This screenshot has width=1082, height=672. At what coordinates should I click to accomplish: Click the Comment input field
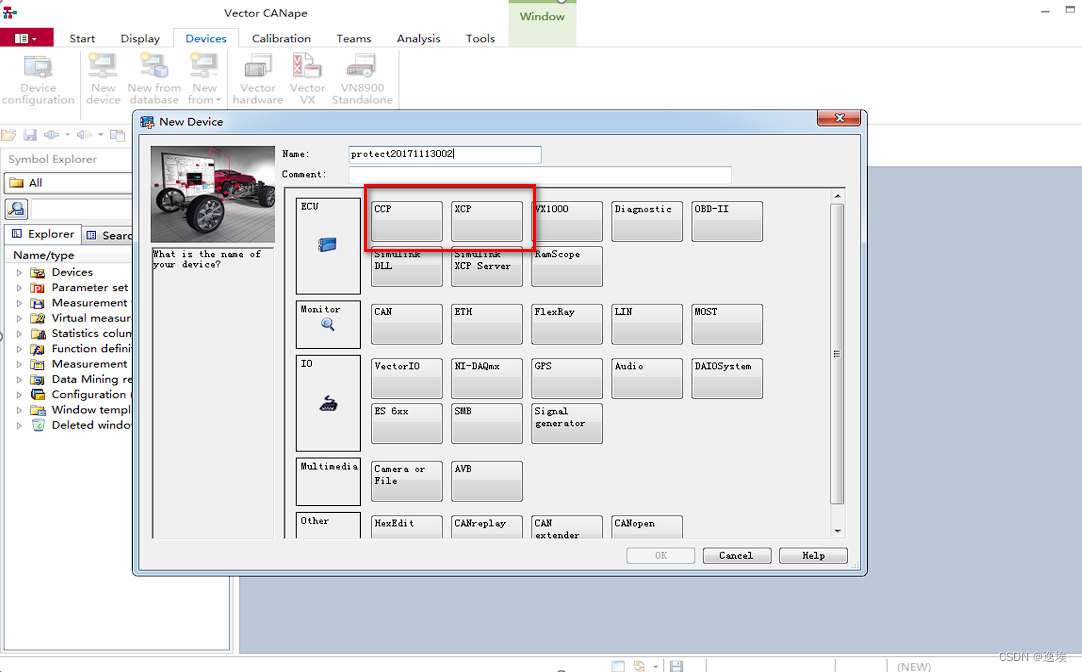[540, 175]
